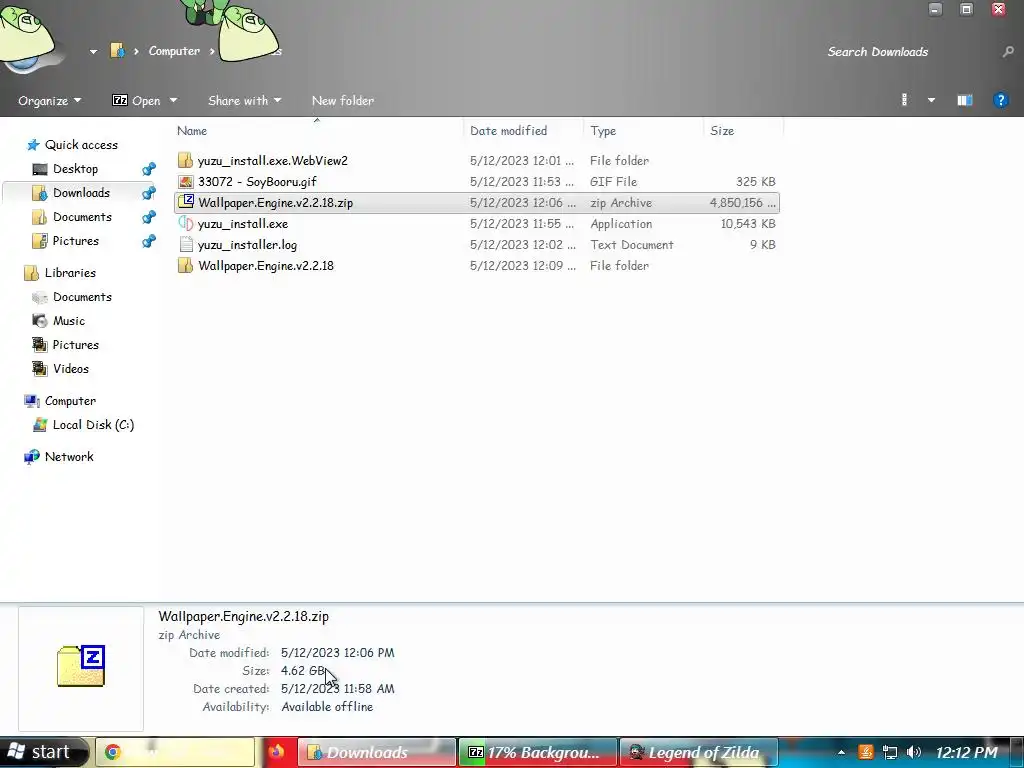The image size is (1024, 768).
Task: Click the pin icon beside quick-access Documents
Action: click(149, 217)
